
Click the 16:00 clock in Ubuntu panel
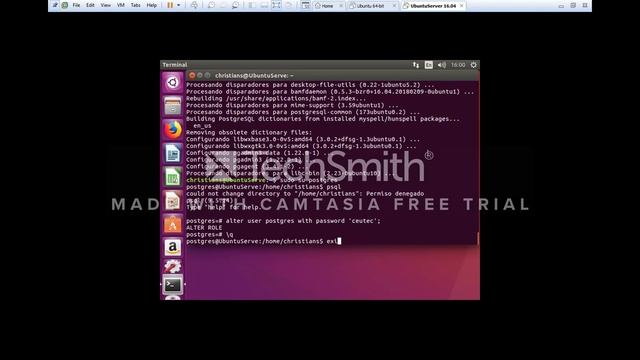point(458,65)
